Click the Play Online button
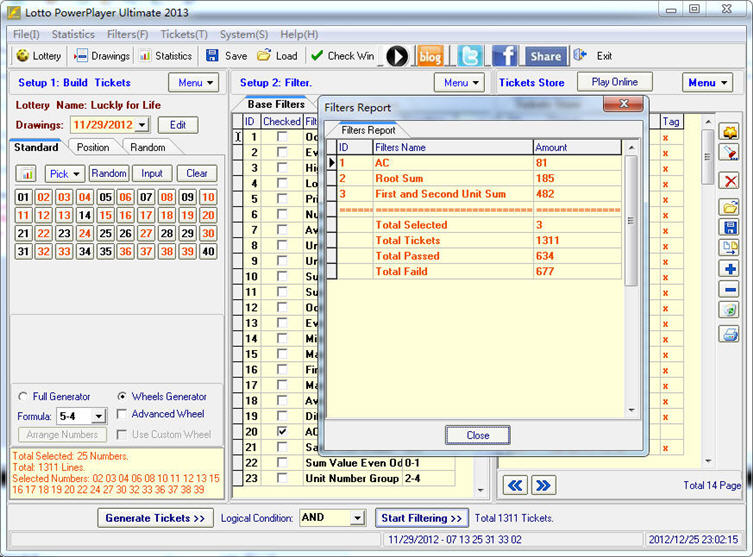This screenshot has width=753, height=557. (615, 82)
